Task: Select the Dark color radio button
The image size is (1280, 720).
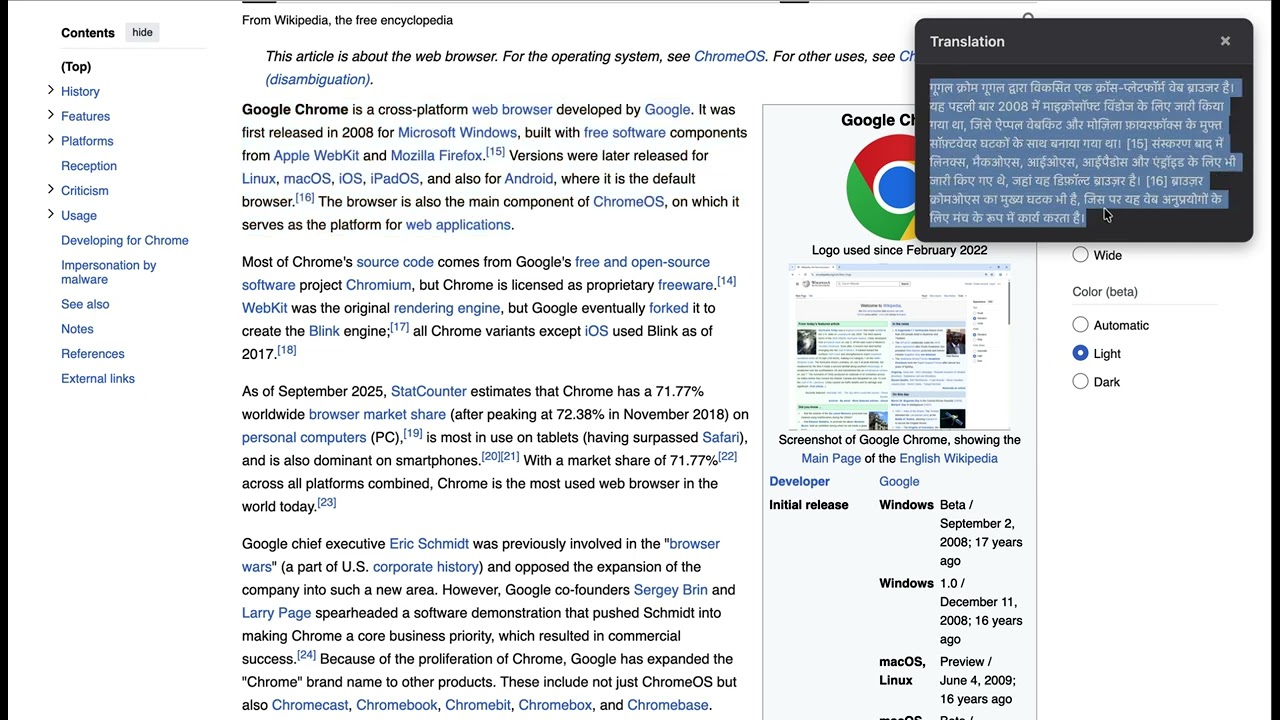Action: click(x=1080, y=381)
